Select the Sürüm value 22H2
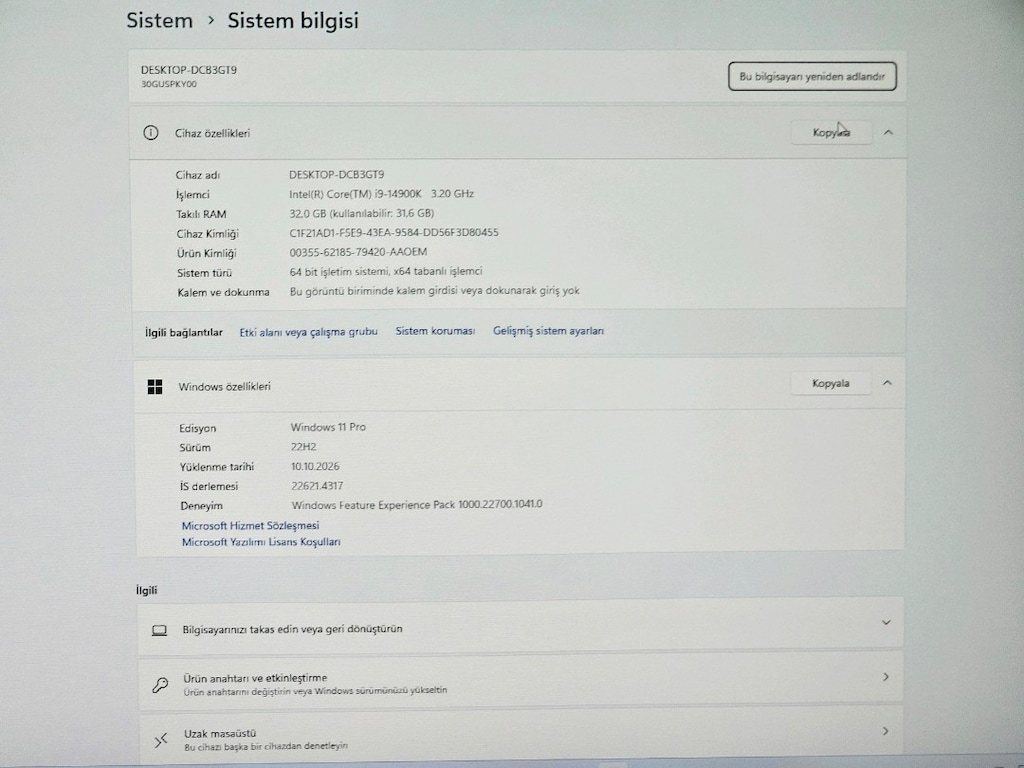The height and width of the screenshot is (768, 1024). (304, 447)
